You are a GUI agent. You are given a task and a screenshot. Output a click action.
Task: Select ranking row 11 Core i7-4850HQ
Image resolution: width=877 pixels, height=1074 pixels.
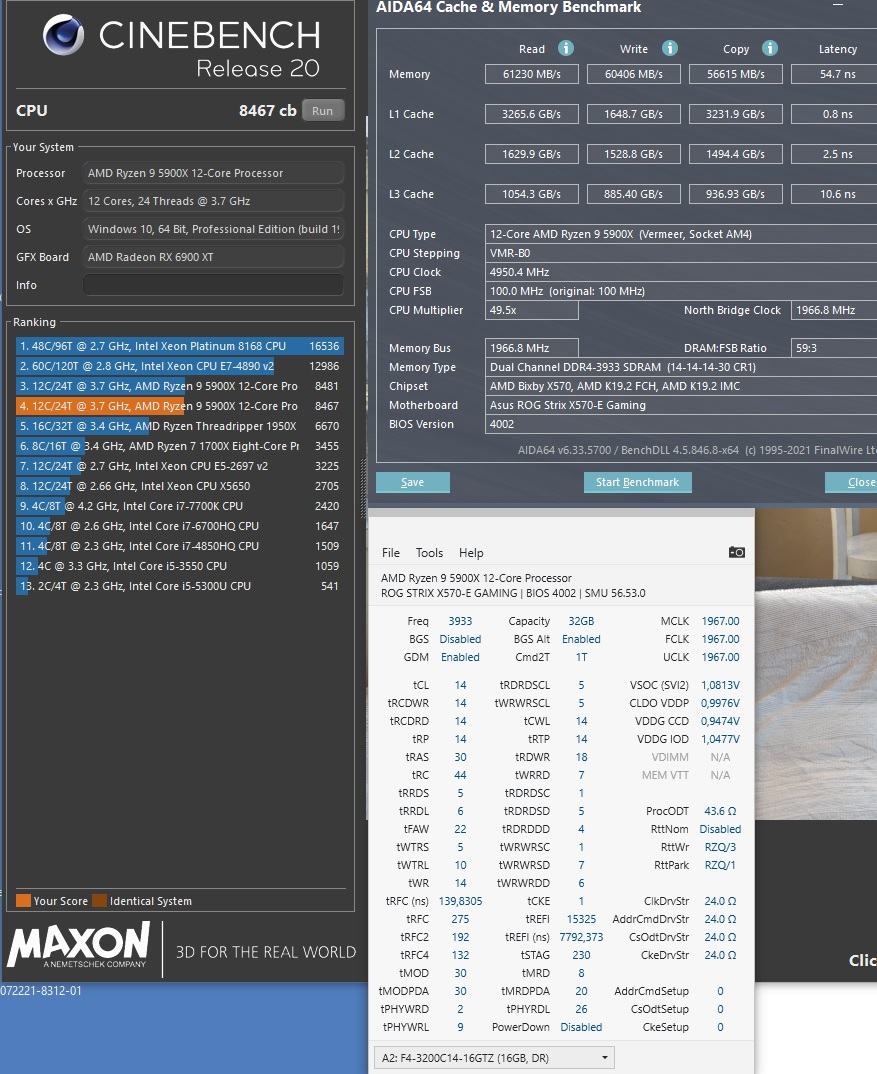click(180, 546)
